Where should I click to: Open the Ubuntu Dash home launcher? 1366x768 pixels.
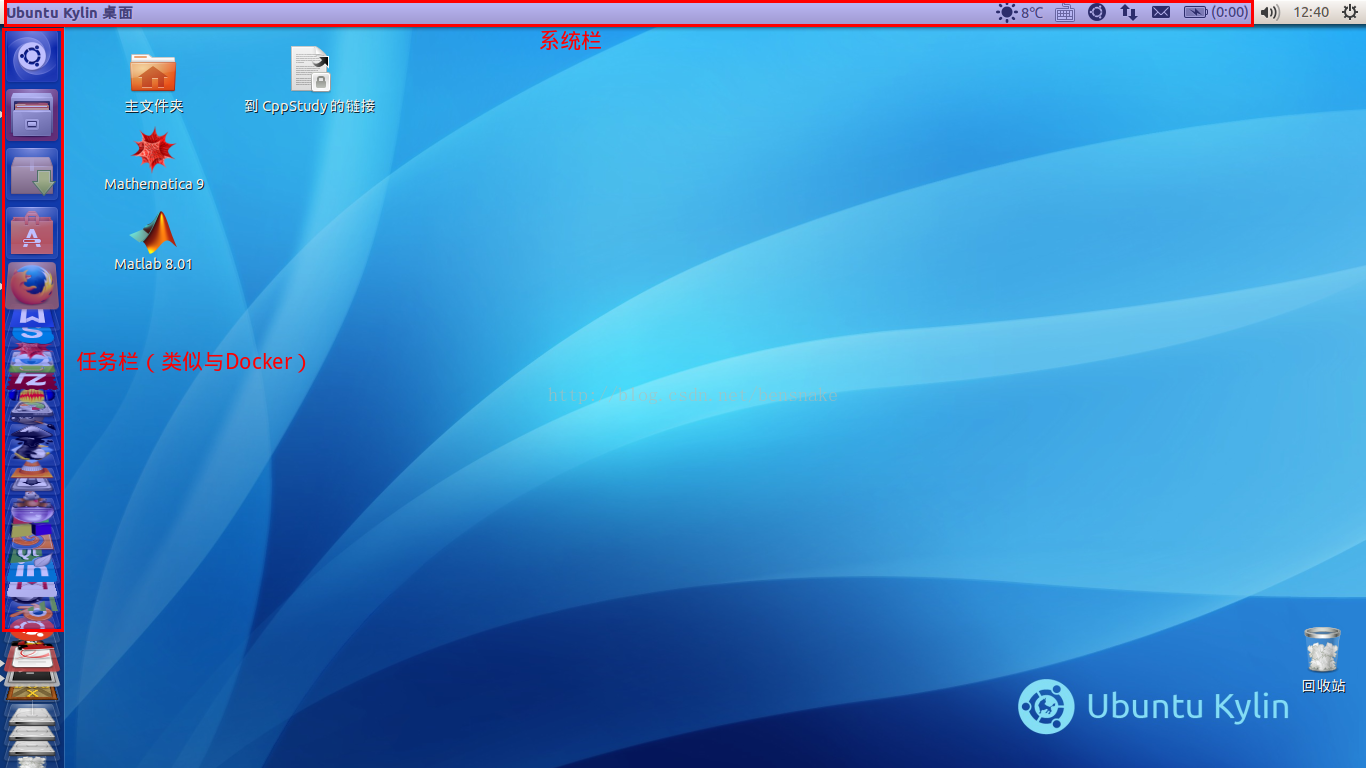(33, 57)
